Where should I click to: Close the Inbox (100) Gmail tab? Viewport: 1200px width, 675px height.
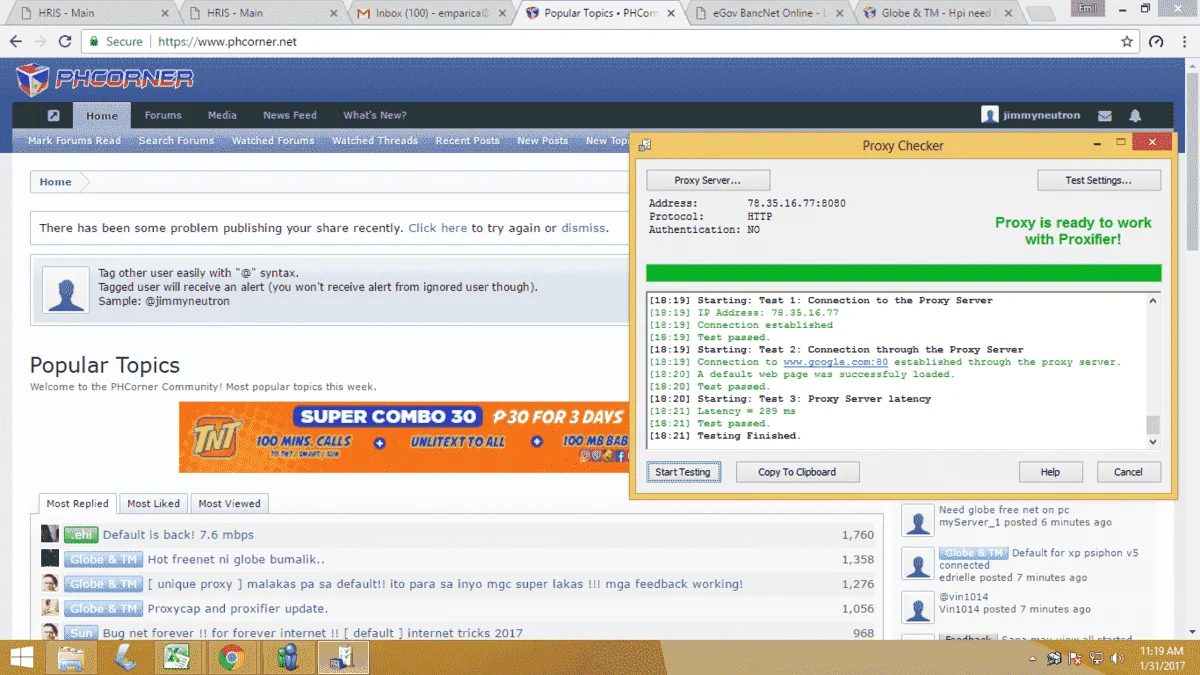503,14
